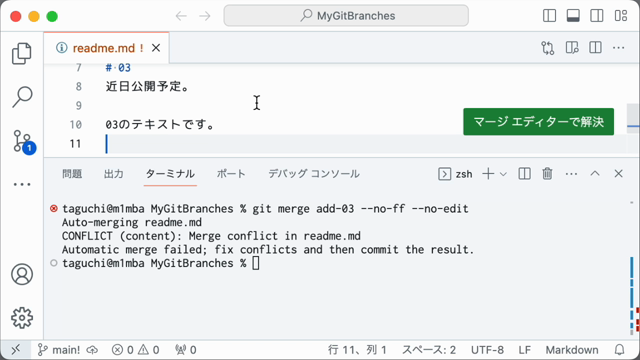Viewport: 640px width, 360px height.
Task: Click the failed command error decoration
Action: [53, 209]
